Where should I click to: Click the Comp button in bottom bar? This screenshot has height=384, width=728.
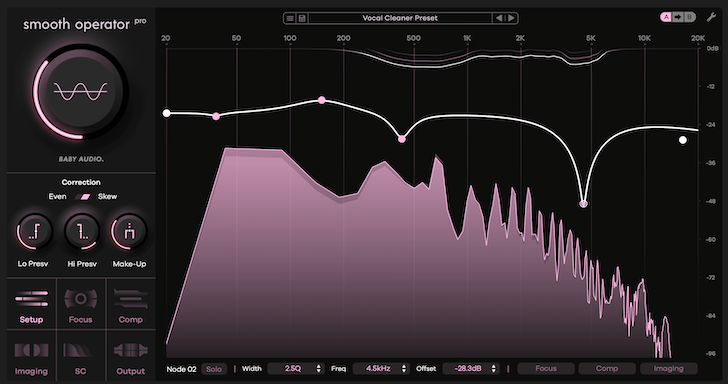pyautogui.click(x=607, y=369)
